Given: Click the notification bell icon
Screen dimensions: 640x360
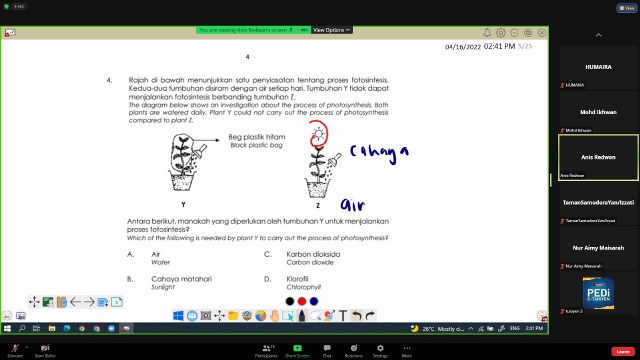Looking at the screenshot, I should 487,33.
